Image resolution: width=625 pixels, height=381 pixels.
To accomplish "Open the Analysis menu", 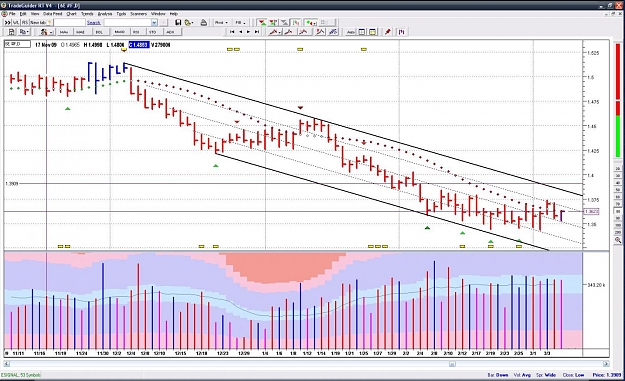I will (x=105, y=14).
